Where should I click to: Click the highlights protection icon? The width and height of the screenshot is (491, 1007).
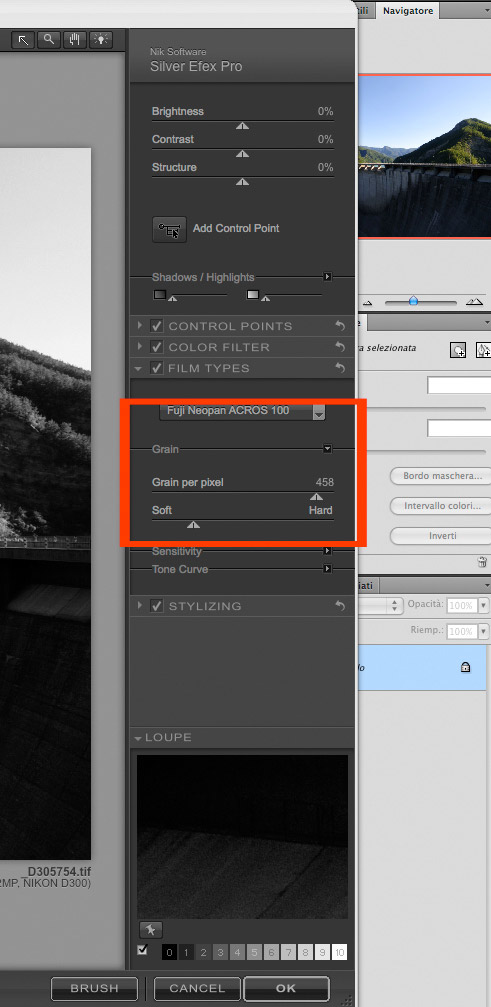[x=253, y=295]
